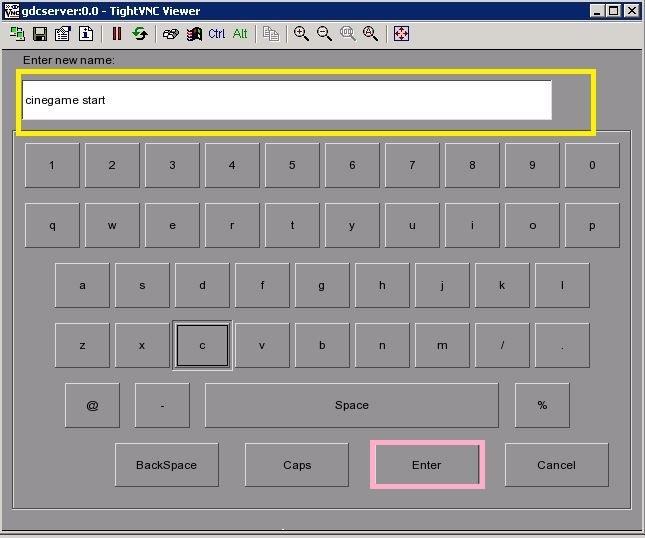Image resolution: width=645 pixels, height=538 pixels.
Task: Hit the i key on keyboard
Action: 472,225
